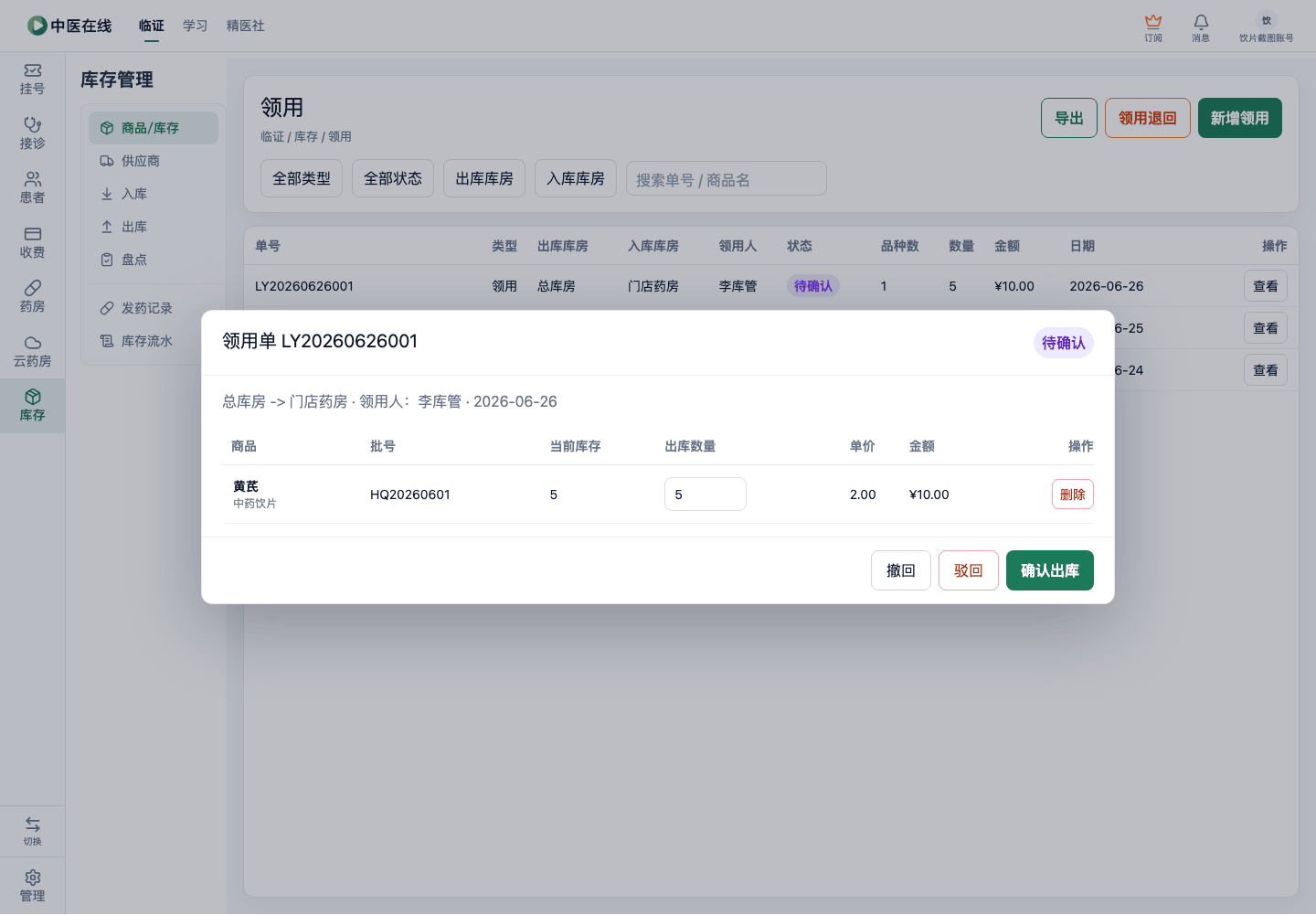Click the 待确认 status in table row
The image size is (1316, 915).
[813, 286]
